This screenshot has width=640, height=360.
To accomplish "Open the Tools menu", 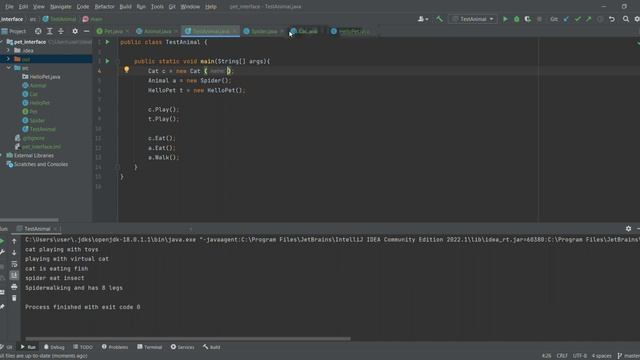I will point(157,7).
